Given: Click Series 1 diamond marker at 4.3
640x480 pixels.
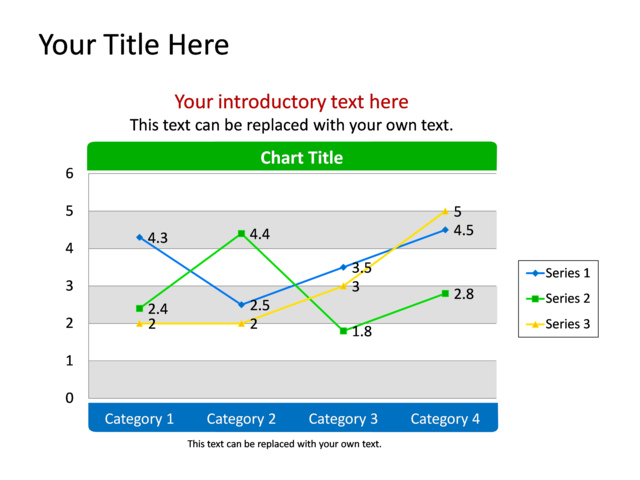Looking at the screenshot, I should coord(140,237).
